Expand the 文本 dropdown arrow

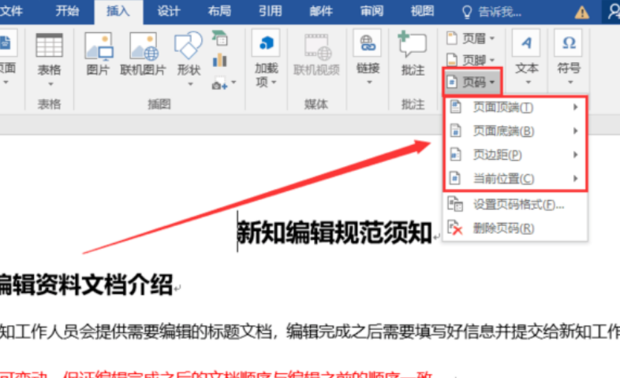point(528,82)
